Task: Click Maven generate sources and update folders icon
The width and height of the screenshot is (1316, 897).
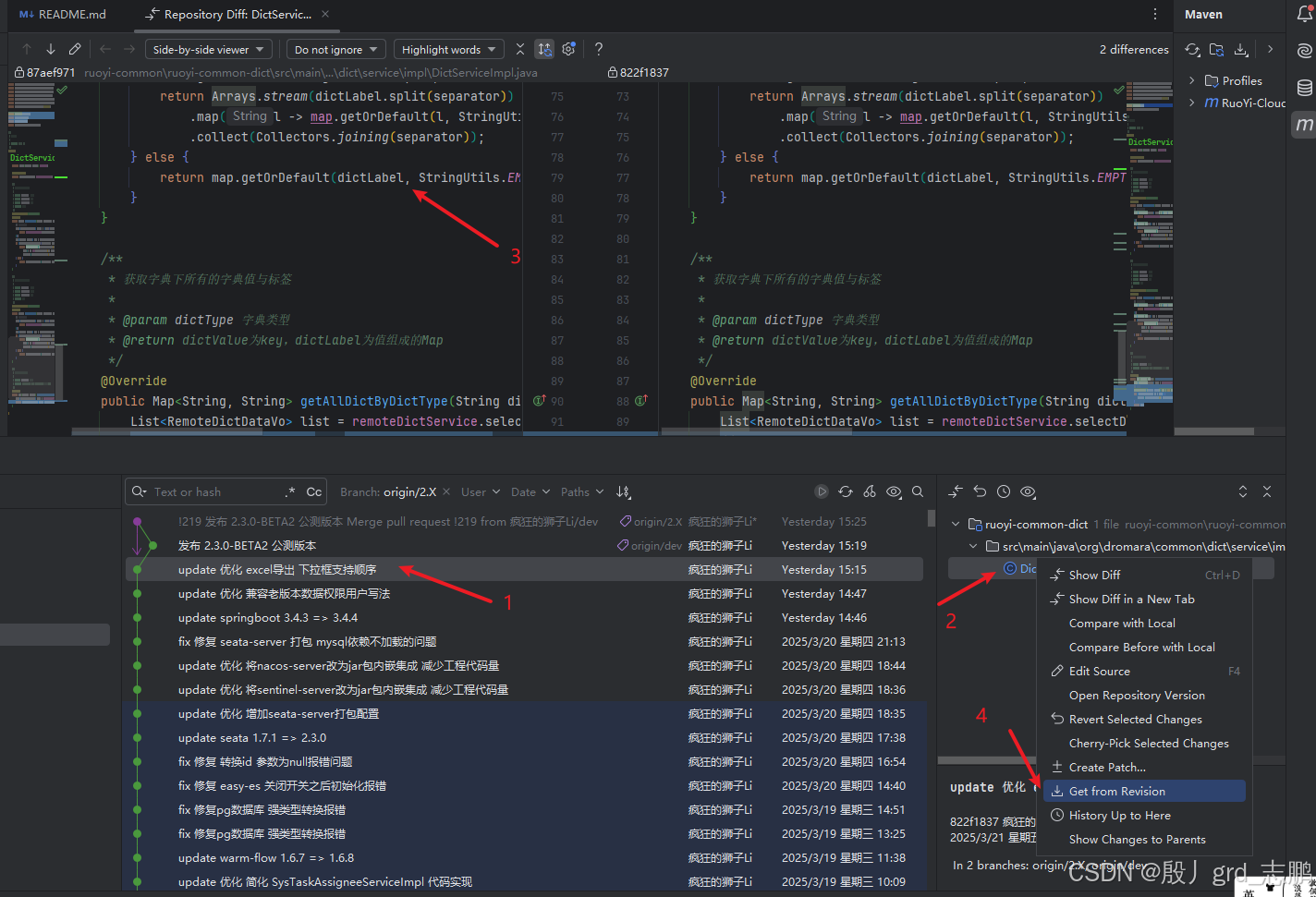Action: coord(1216,50)
